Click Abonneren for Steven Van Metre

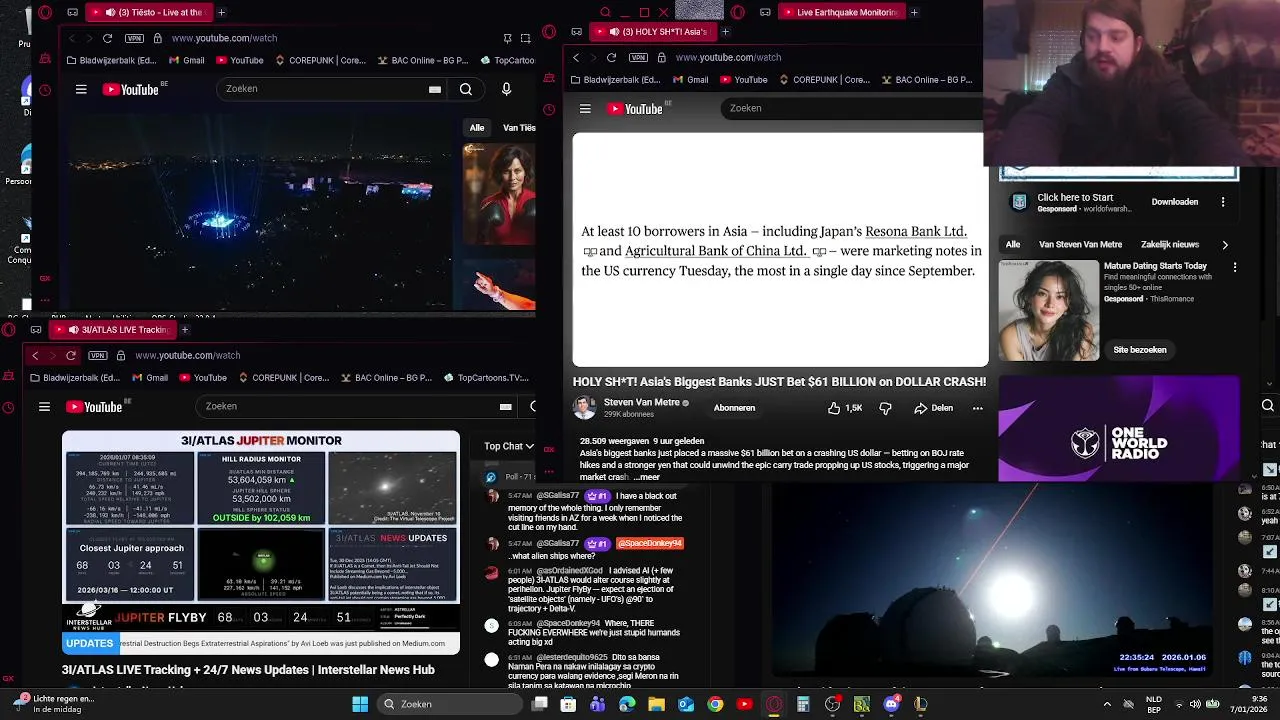click(734, 408)
